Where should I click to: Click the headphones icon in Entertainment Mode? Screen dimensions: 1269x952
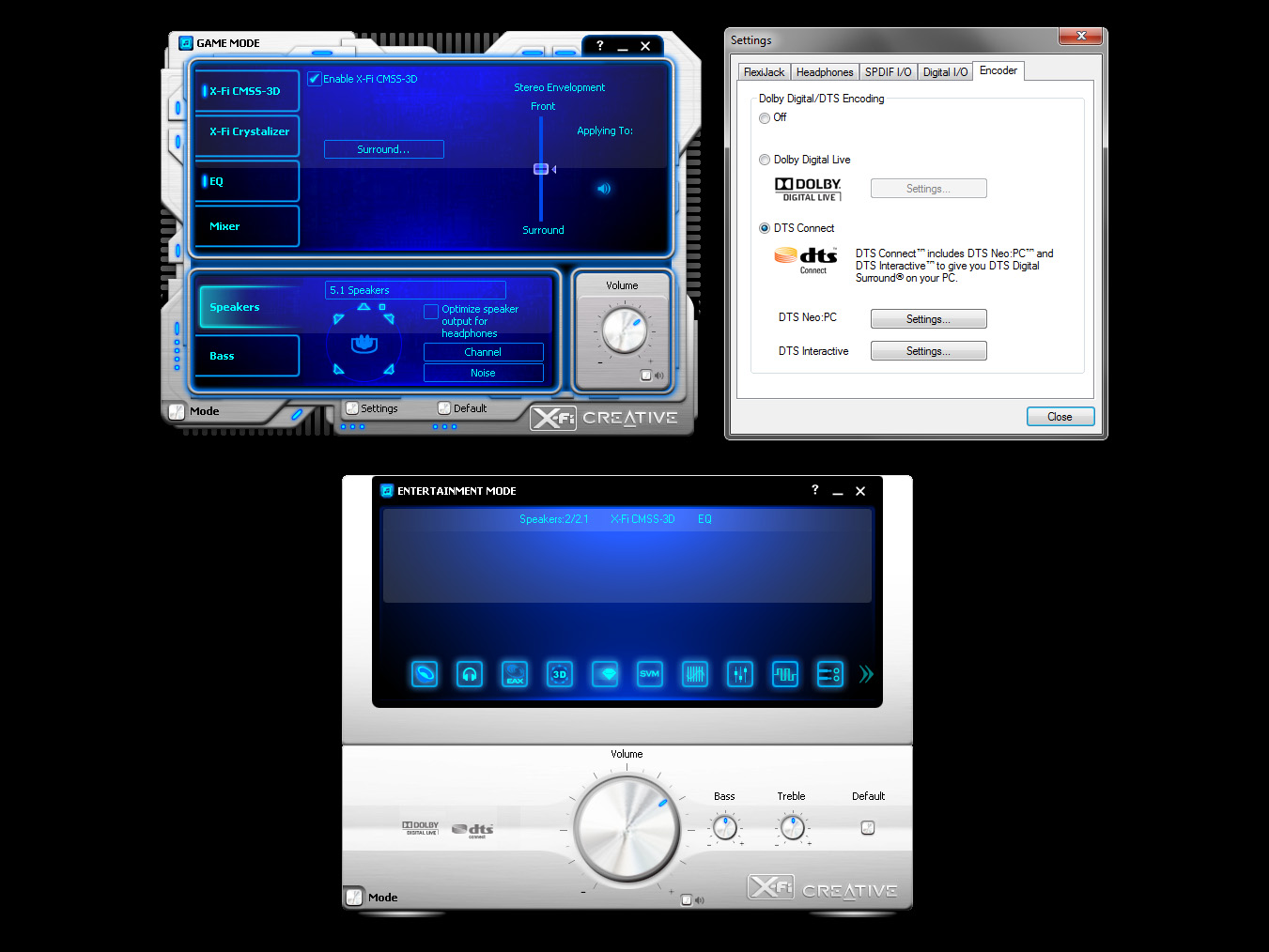pos(470,674)
